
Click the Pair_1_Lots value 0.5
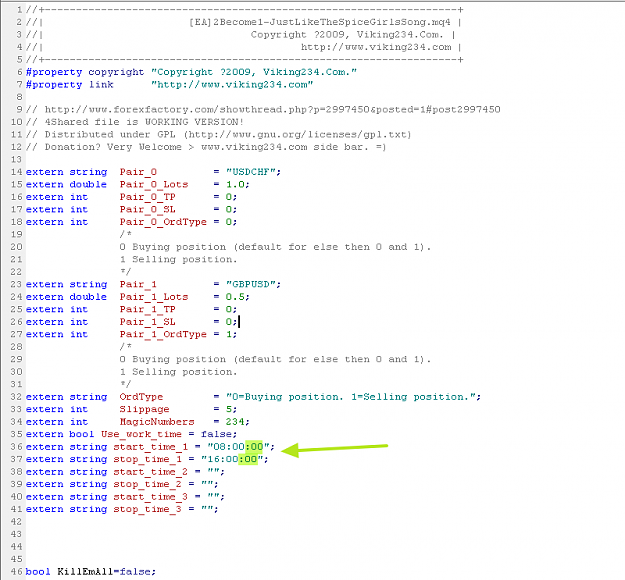235,297
